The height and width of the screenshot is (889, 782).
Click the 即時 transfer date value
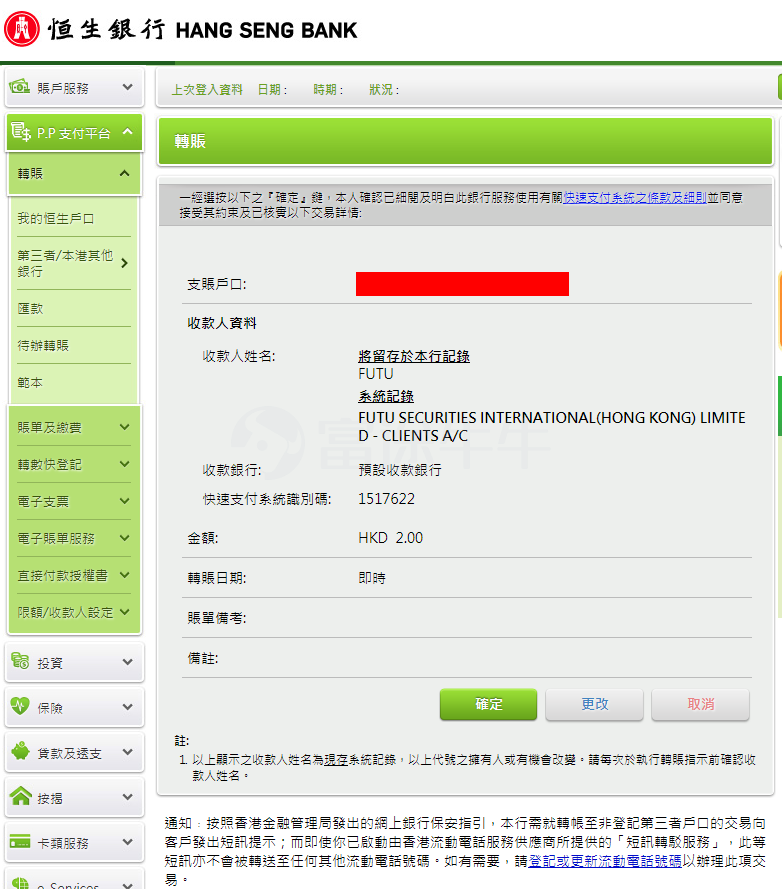coord(372,578)
